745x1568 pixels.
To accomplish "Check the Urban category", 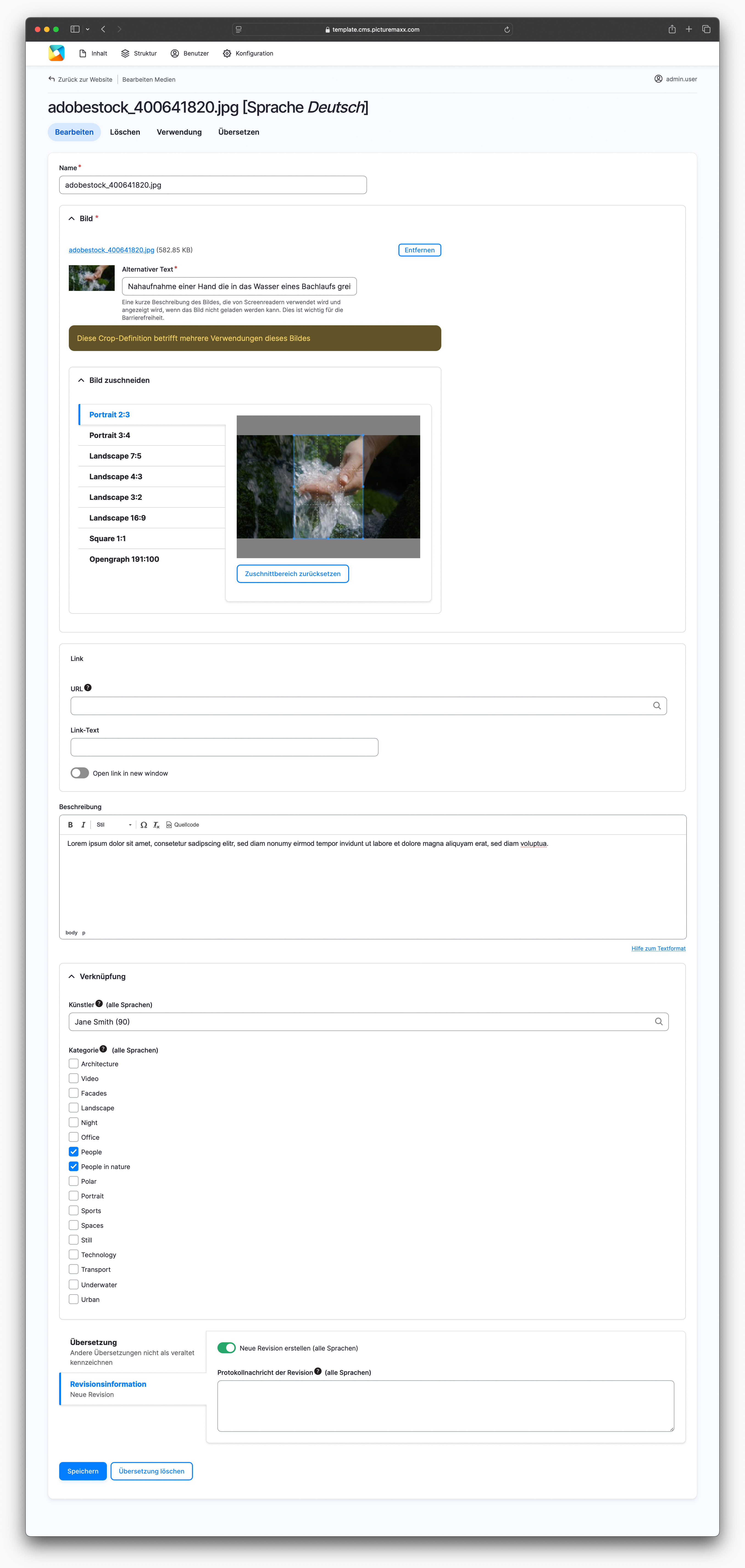I will tap(74, 1299).
